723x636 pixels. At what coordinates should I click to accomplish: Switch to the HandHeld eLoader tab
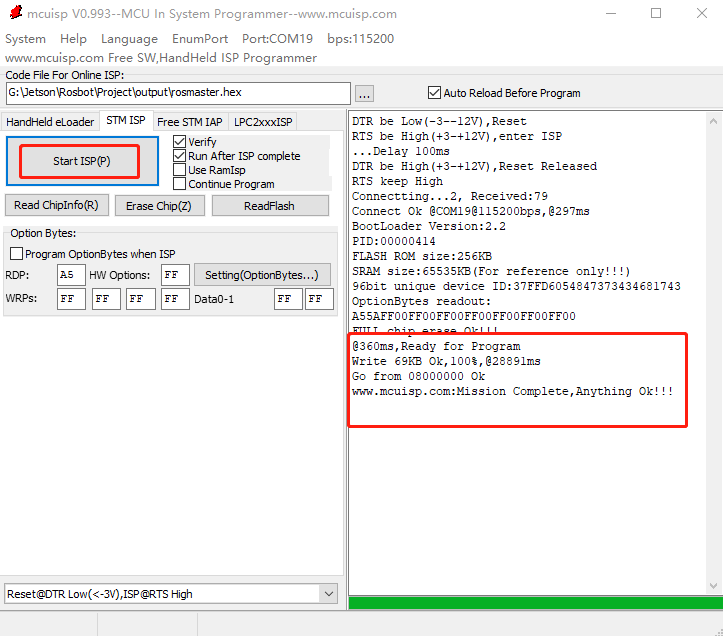[x=50, y=122]
